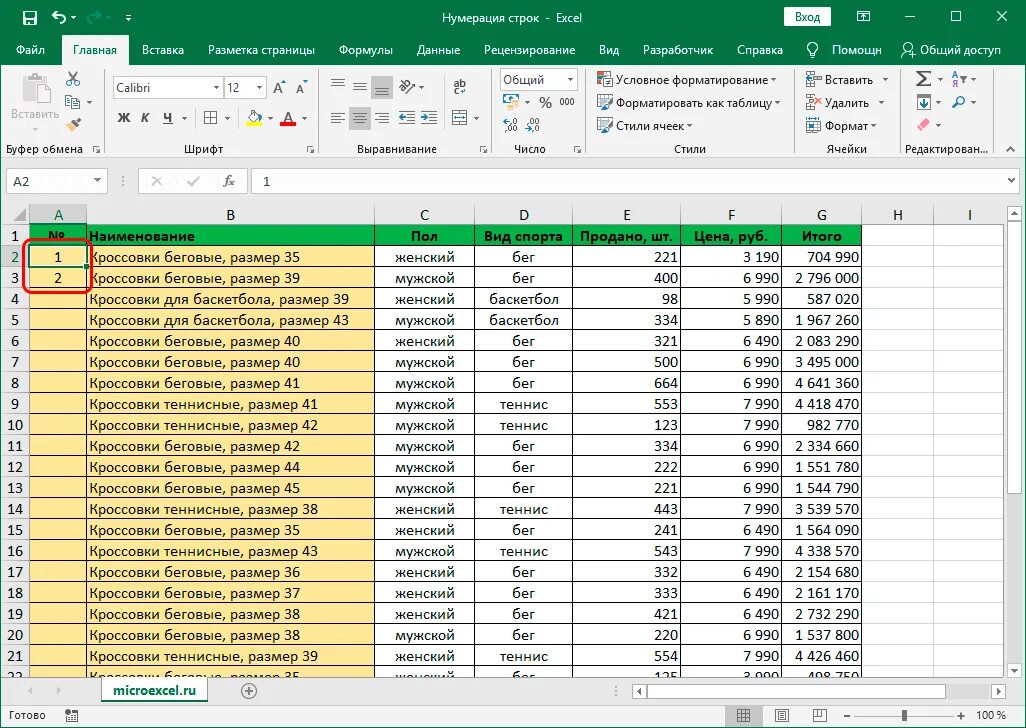Click the insert function fx icon
Image resolution: width=1026 pixels, height=728 pixels.
(x=229, y=181)
